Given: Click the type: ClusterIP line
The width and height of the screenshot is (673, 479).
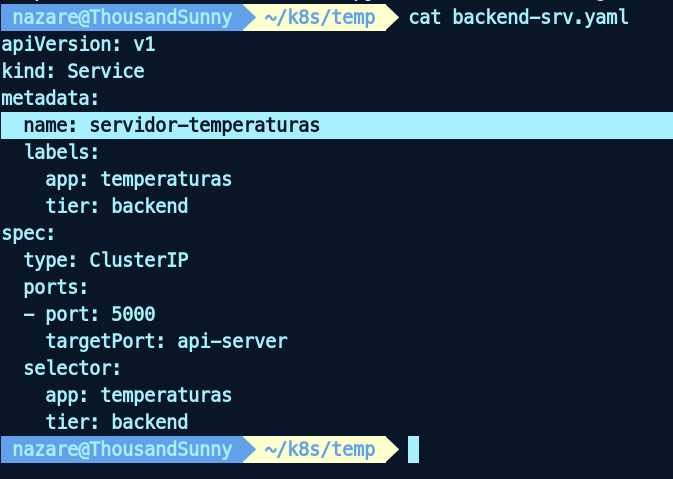Looking at the screenshot, I should point(106,261).
